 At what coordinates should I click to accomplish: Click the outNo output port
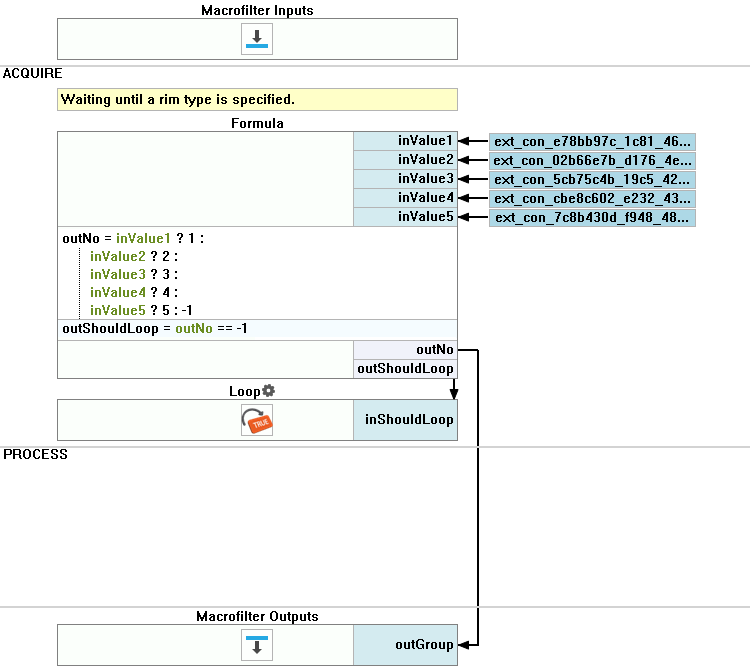pos(405,350)
